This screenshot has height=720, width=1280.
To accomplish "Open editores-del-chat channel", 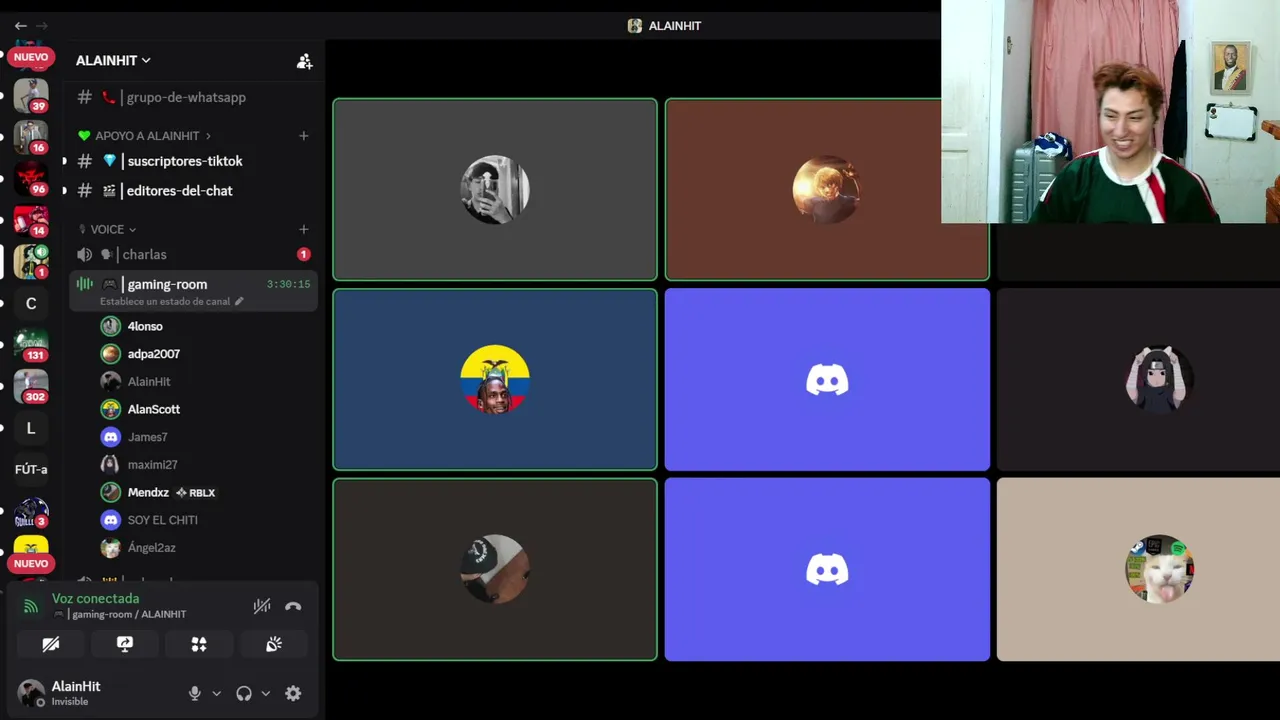I will pyautogui.click(x=193, y=190).
